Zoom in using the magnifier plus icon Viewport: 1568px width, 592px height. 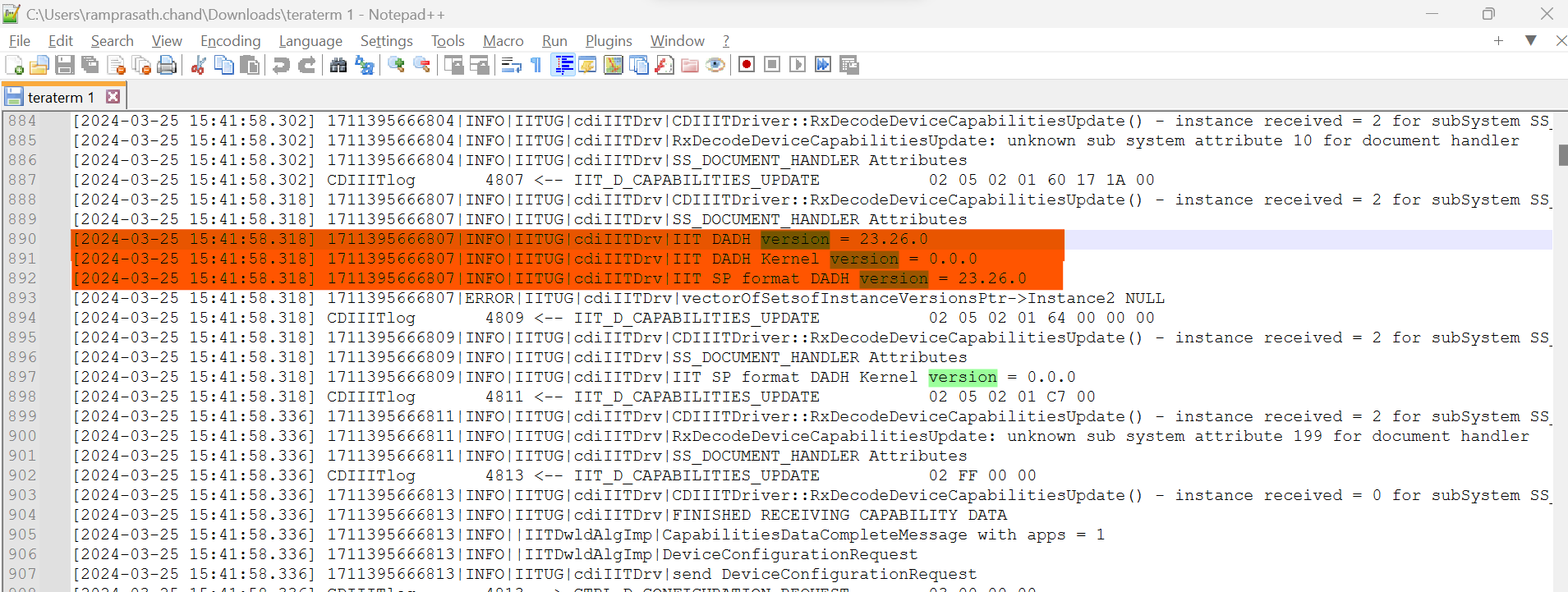(396, 65)
